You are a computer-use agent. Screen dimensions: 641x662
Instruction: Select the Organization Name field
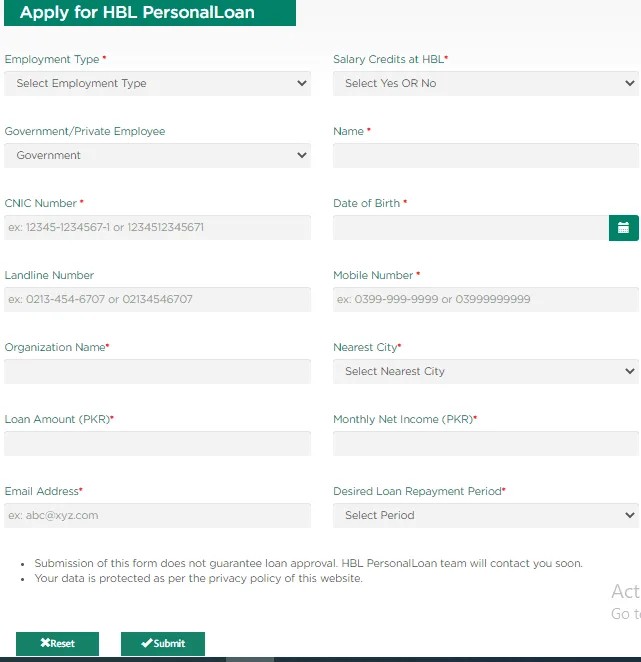(x=158, y=372)
